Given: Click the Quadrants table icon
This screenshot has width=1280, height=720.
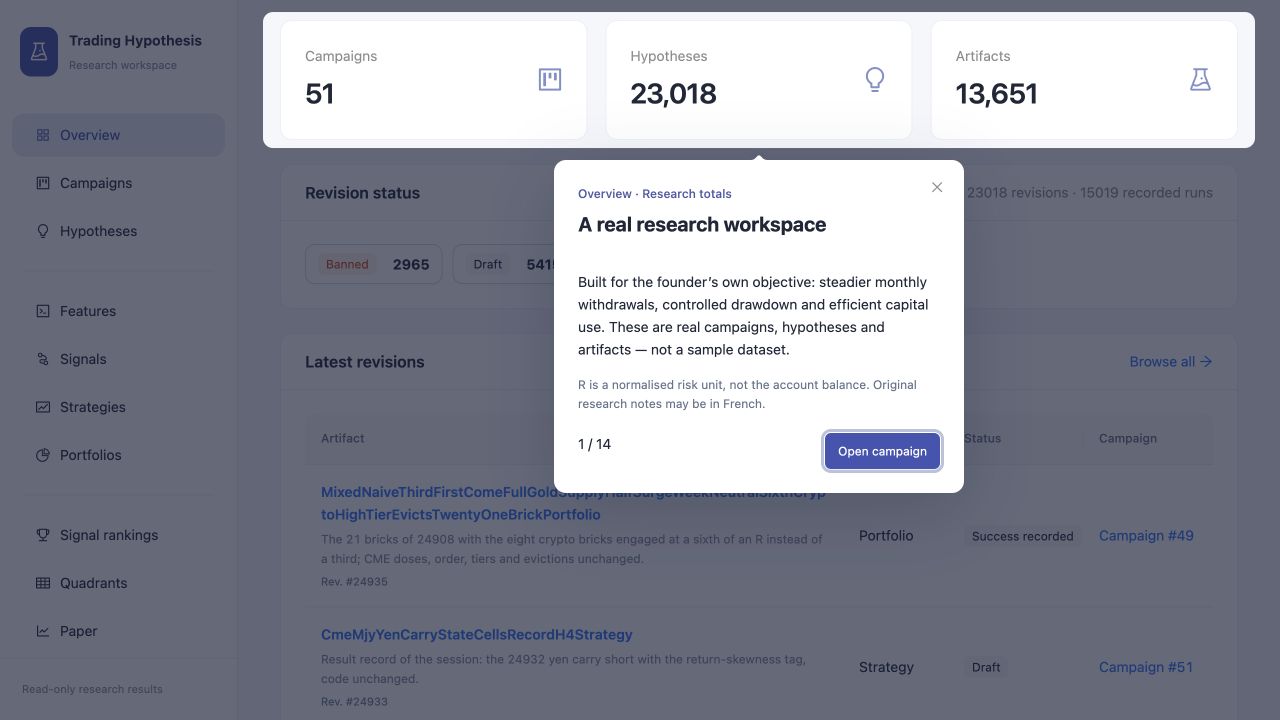Looking at the screenshot, I should (43, 583).
